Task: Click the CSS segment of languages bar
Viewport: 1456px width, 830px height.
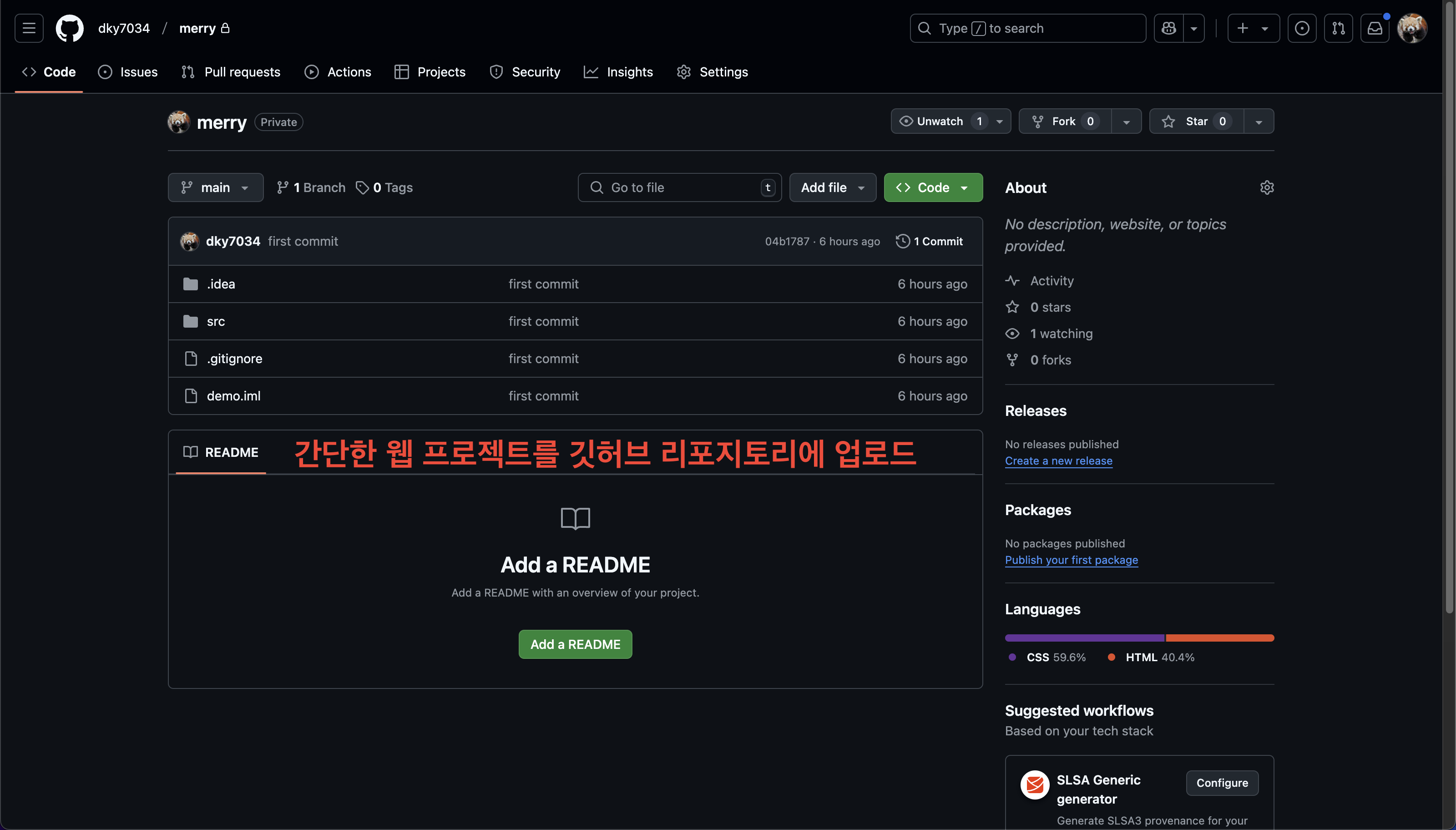Action: (1084, 638)
